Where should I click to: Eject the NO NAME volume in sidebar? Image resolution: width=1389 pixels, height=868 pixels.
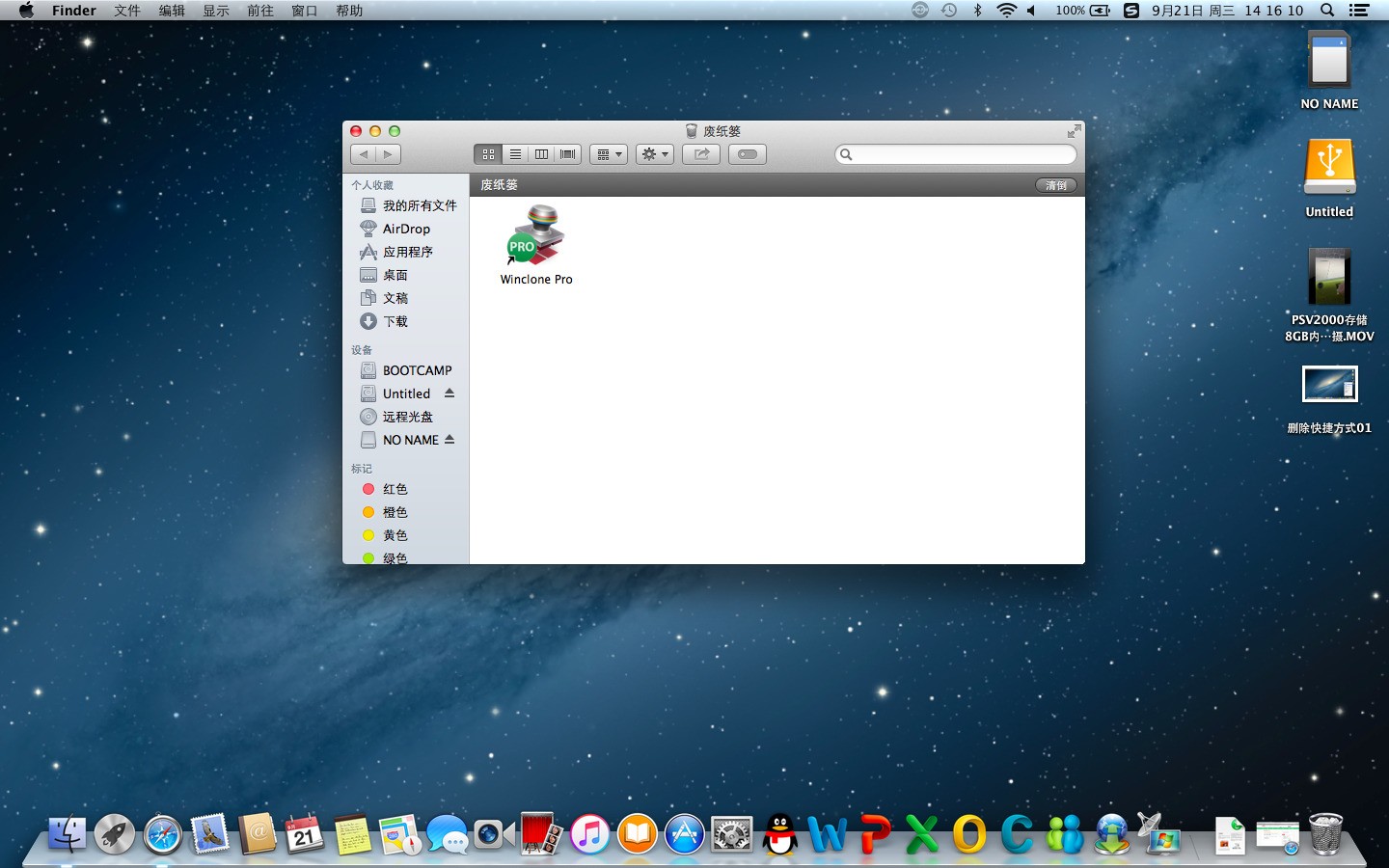click(449, 440)
